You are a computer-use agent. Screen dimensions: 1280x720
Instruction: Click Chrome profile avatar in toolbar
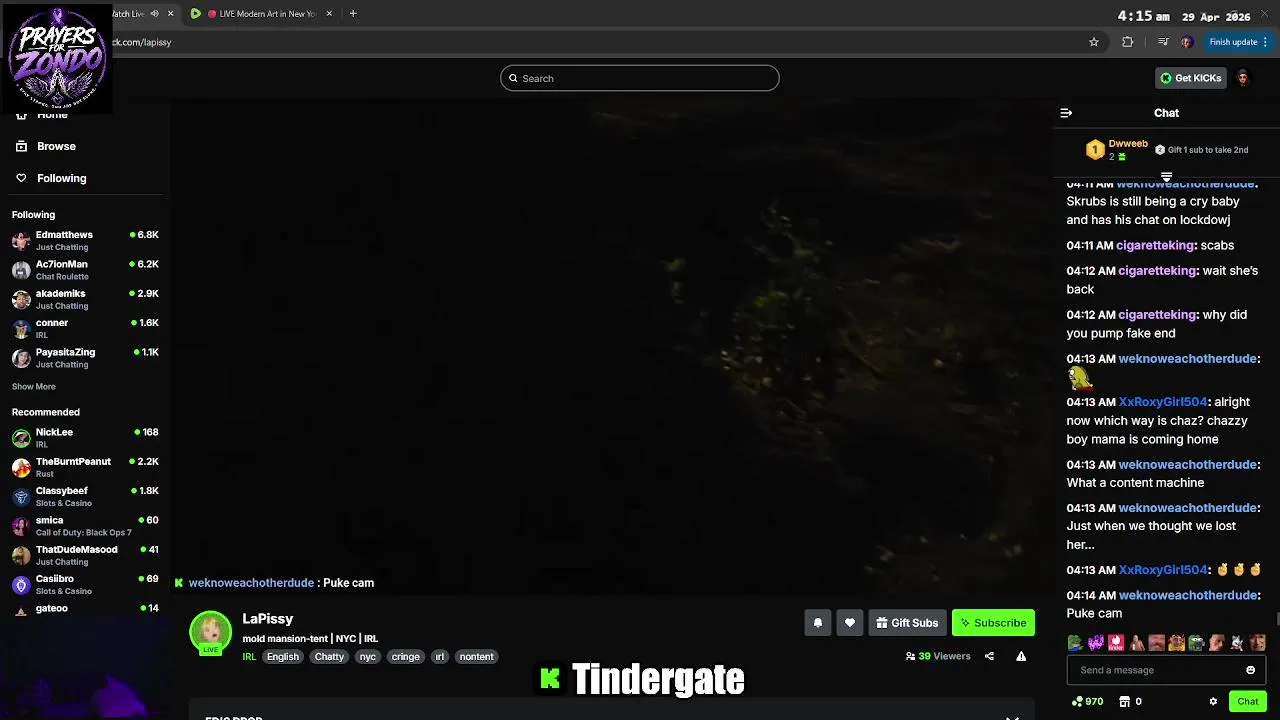click(x=1187, y=42)
